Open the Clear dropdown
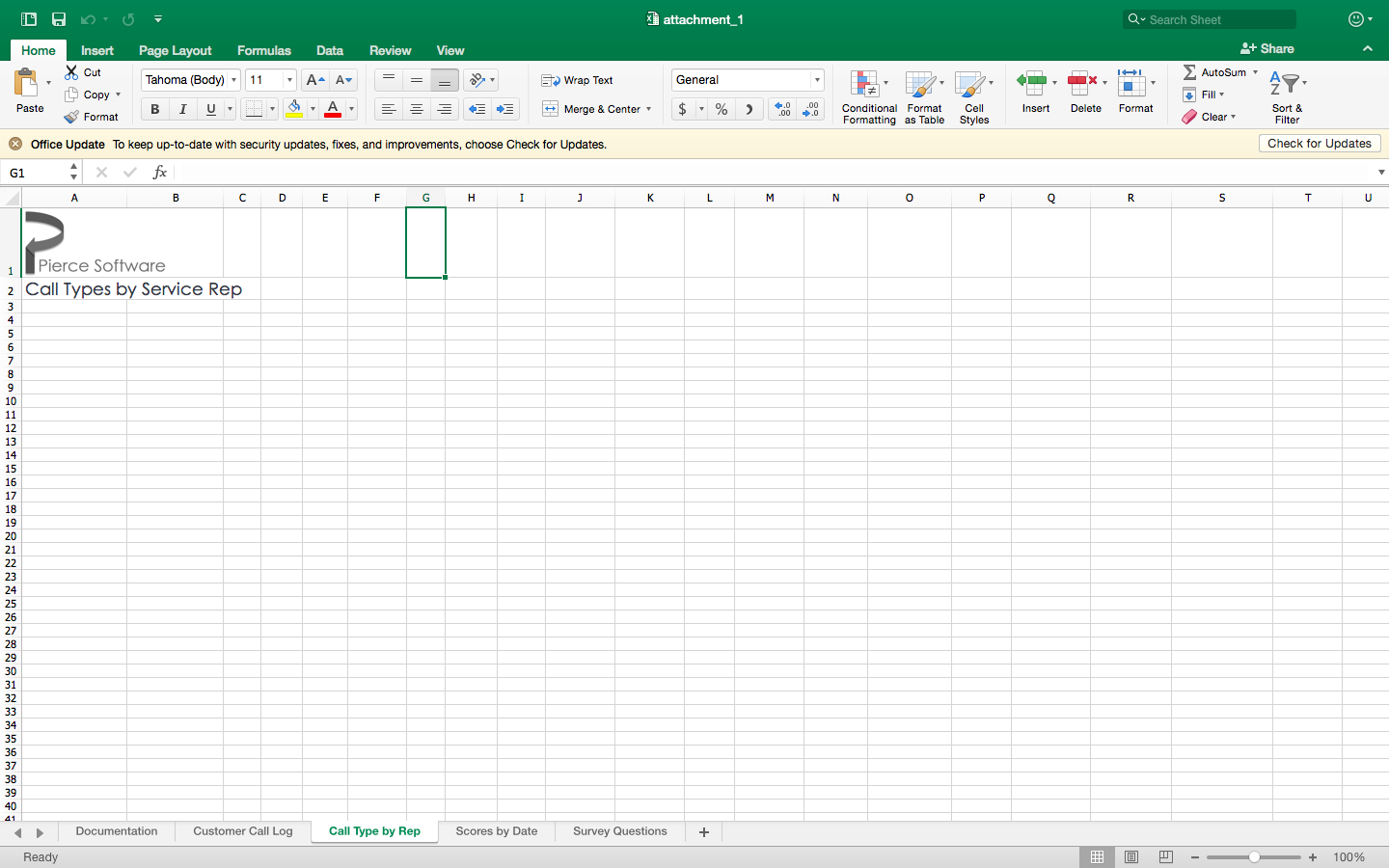 [x=1209, y=117]
